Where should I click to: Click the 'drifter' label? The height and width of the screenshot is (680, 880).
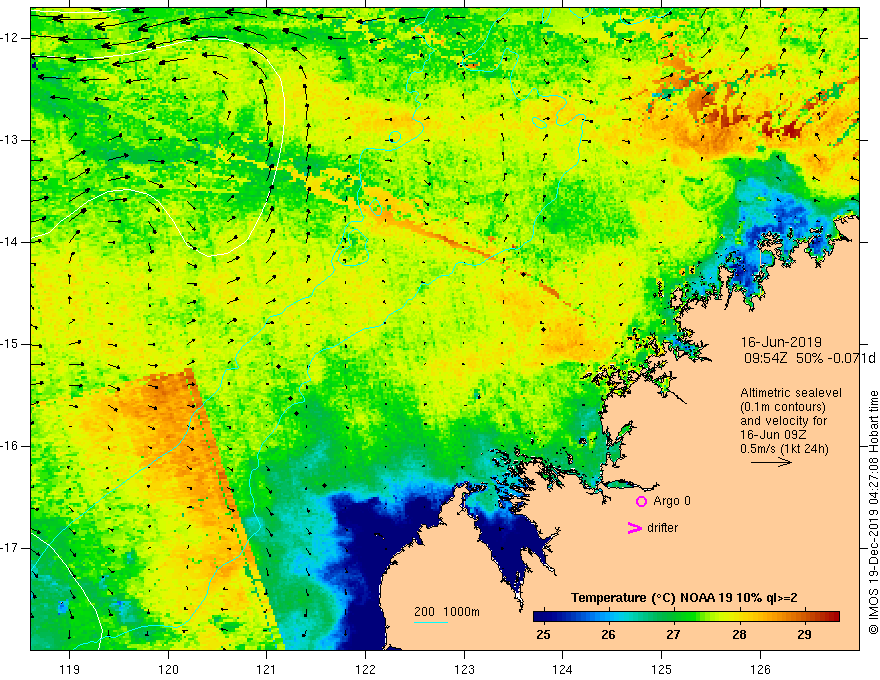(662, 528)
